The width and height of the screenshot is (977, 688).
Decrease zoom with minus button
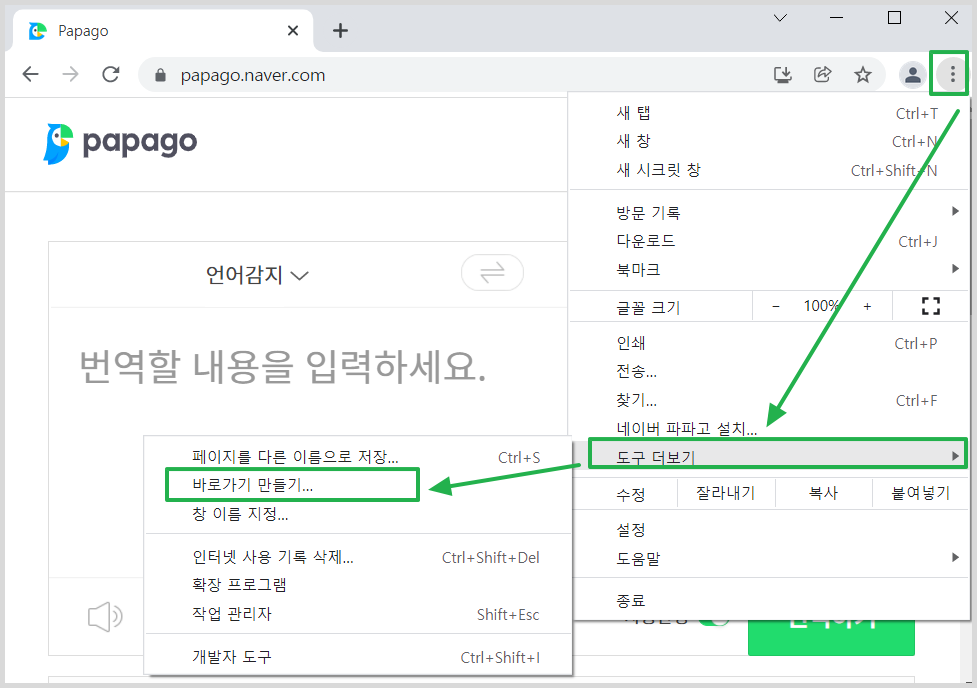click(776, 306)
